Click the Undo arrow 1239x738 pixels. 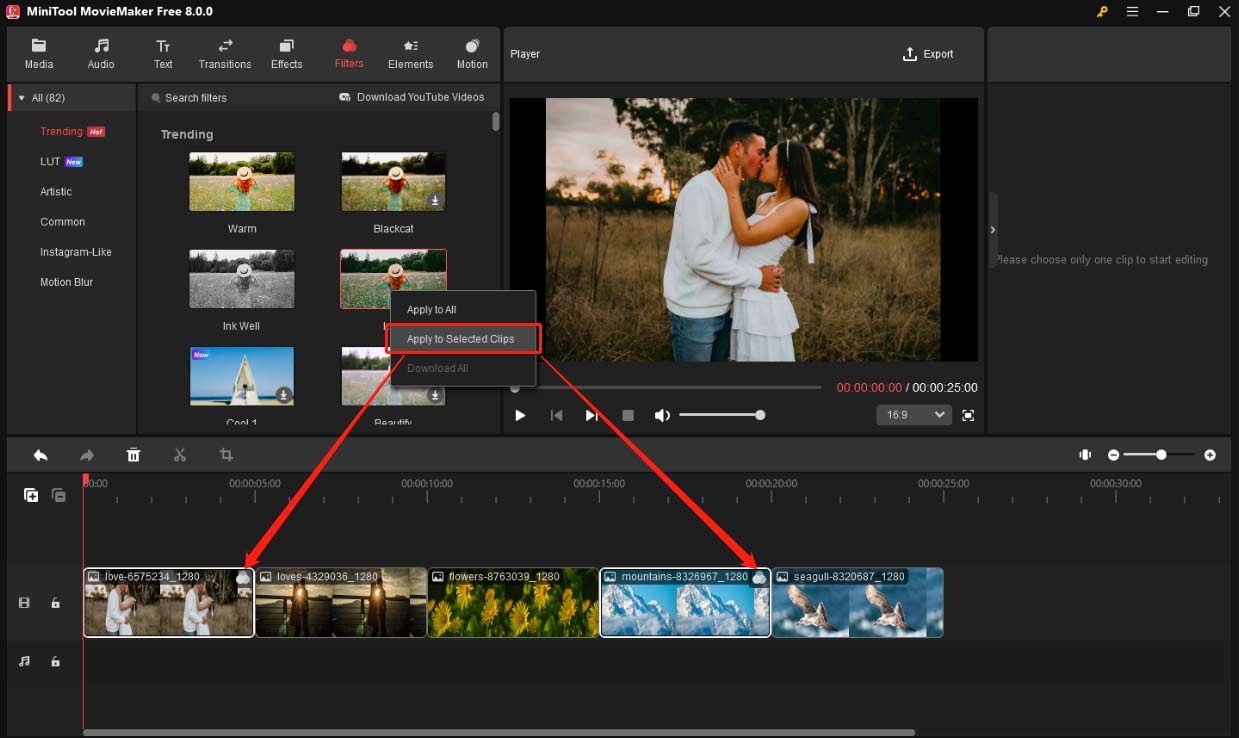40,455
